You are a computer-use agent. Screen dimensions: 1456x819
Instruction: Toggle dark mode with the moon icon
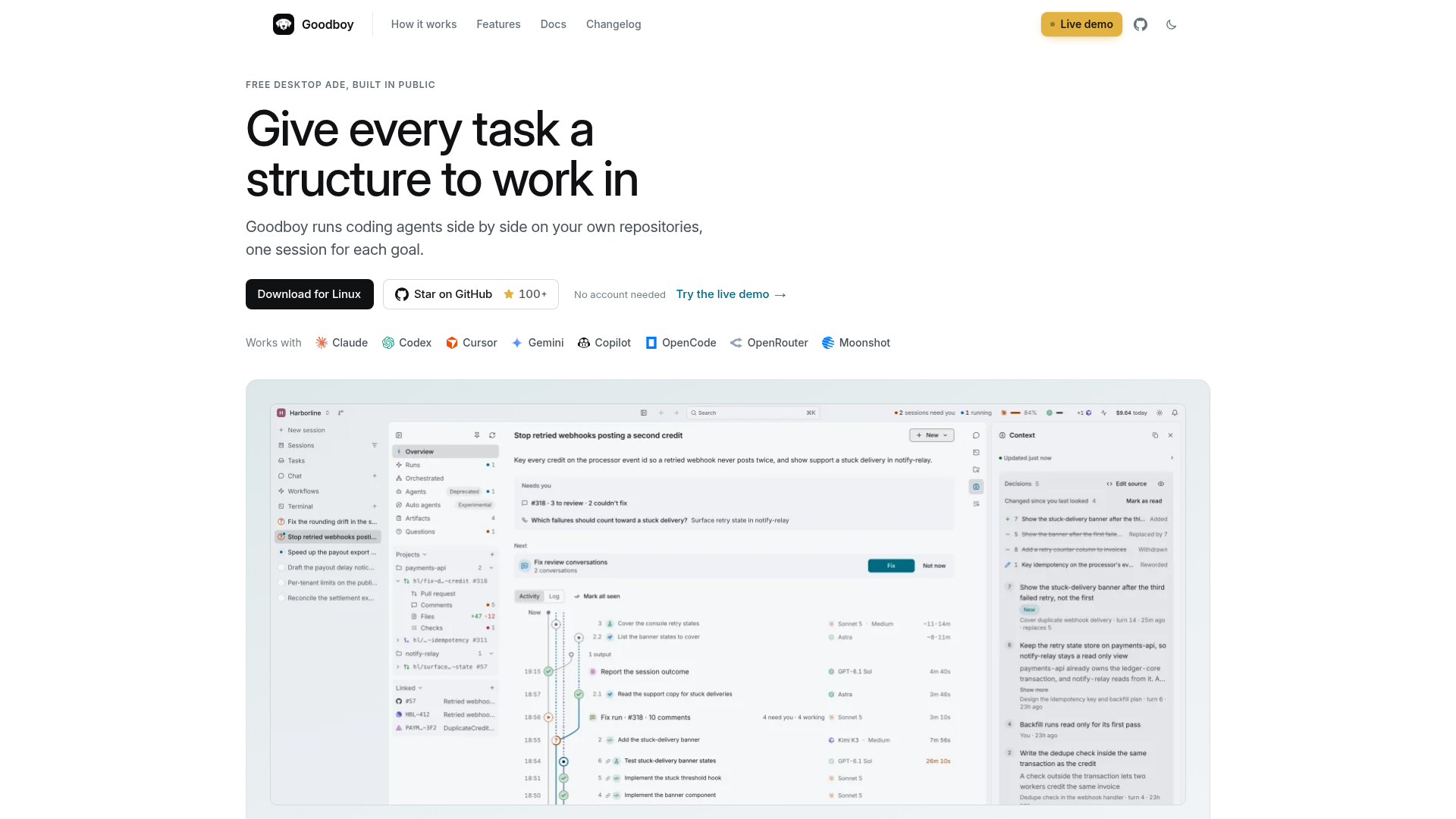point(1172,24)
